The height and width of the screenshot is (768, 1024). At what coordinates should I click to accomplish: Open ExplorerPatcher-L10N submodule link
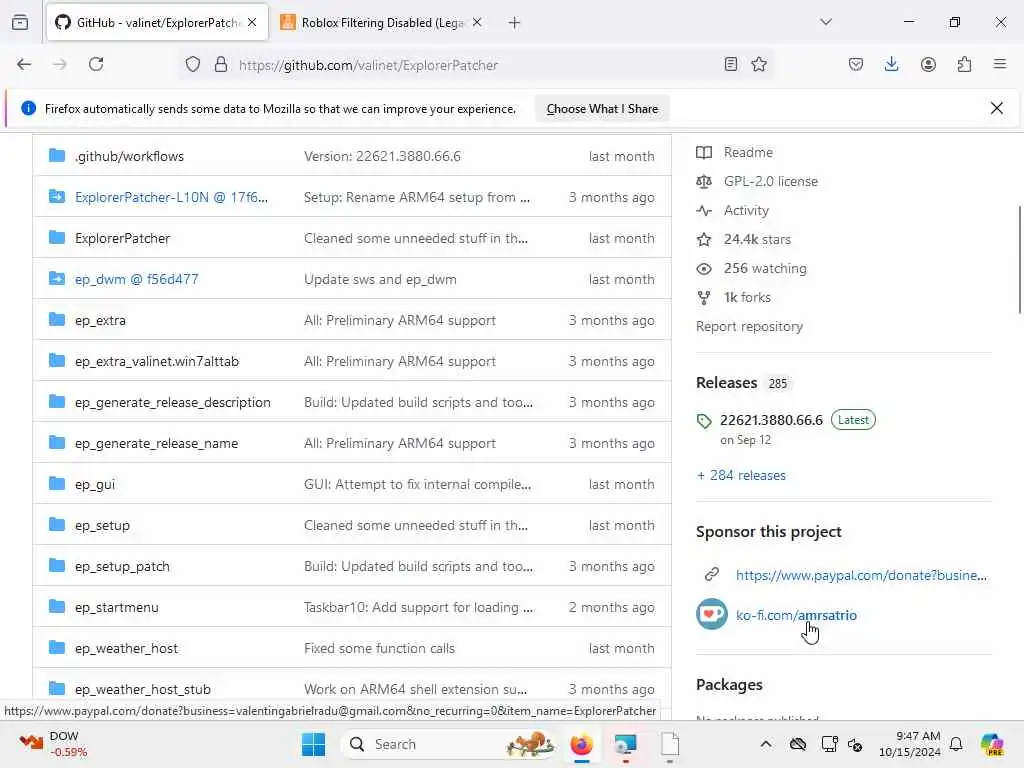coord(171,197)
